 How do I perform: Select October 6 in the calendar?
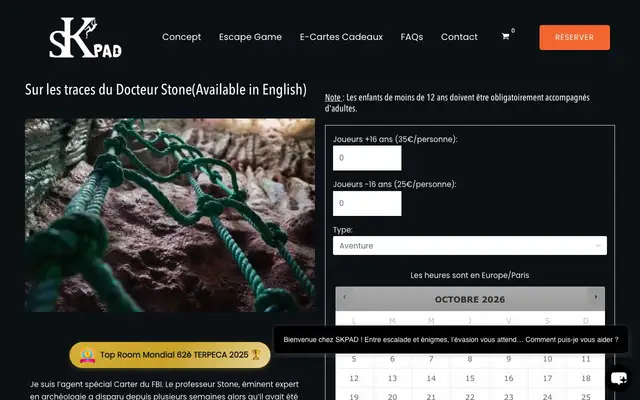click(392, 359)
